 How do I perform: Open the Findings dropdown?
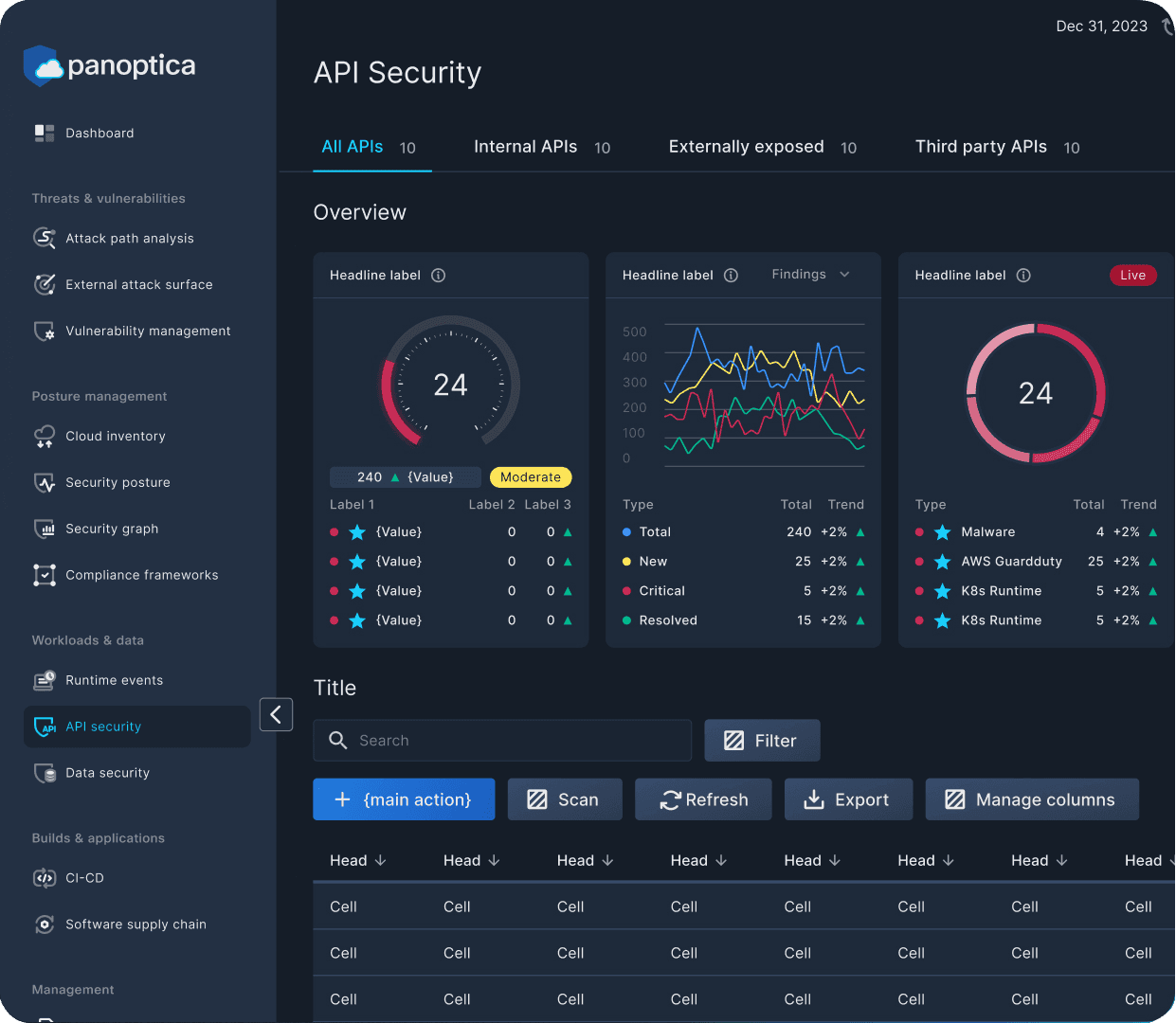pyautogui.click(x=810, y=274)
